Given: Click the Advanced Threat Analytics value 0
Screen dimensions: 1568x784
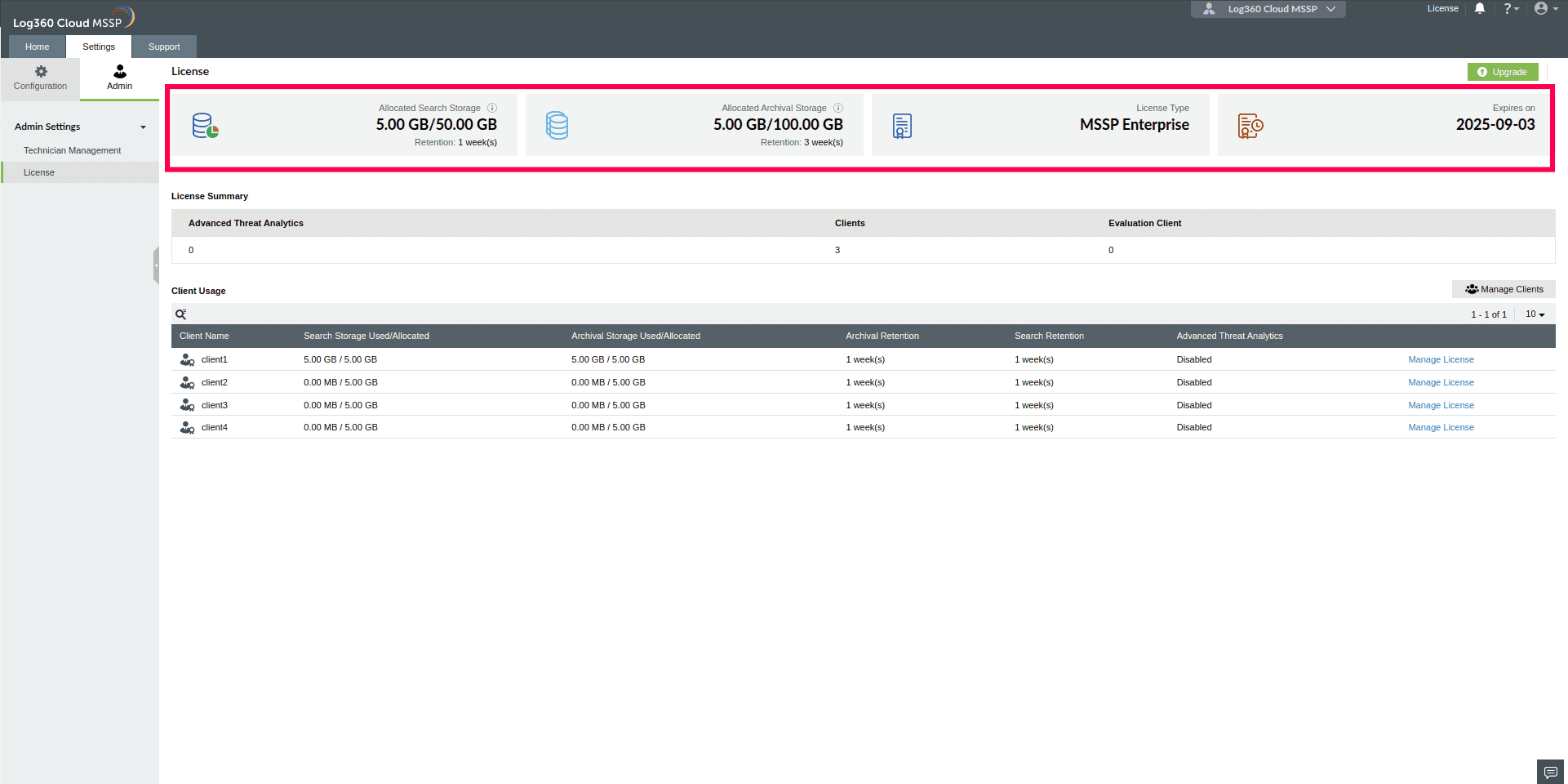Looking at the screenshot, I should (191, 250).
